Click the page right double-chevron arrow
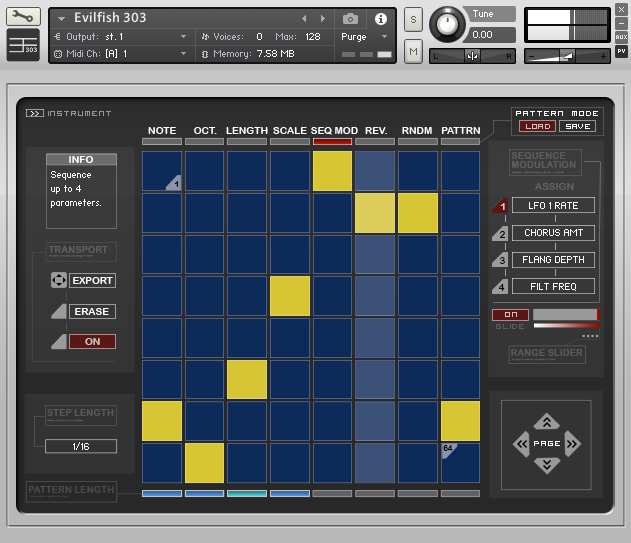The width and height of the screenshot is (631, 543). coord(572,443)
